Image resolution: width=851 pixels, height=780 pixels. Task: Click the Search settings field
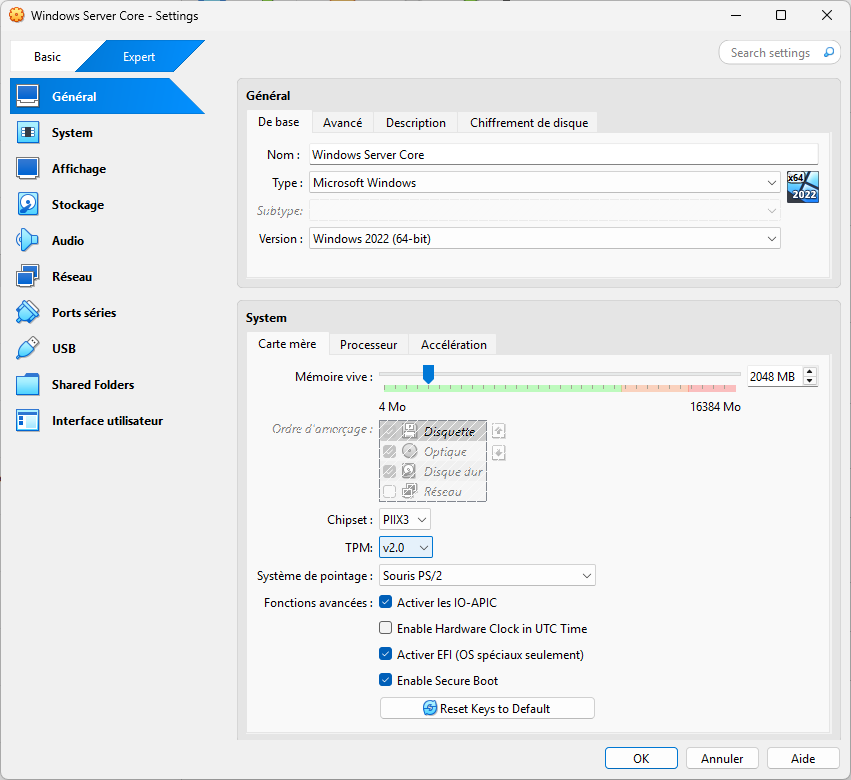point(779,53)
